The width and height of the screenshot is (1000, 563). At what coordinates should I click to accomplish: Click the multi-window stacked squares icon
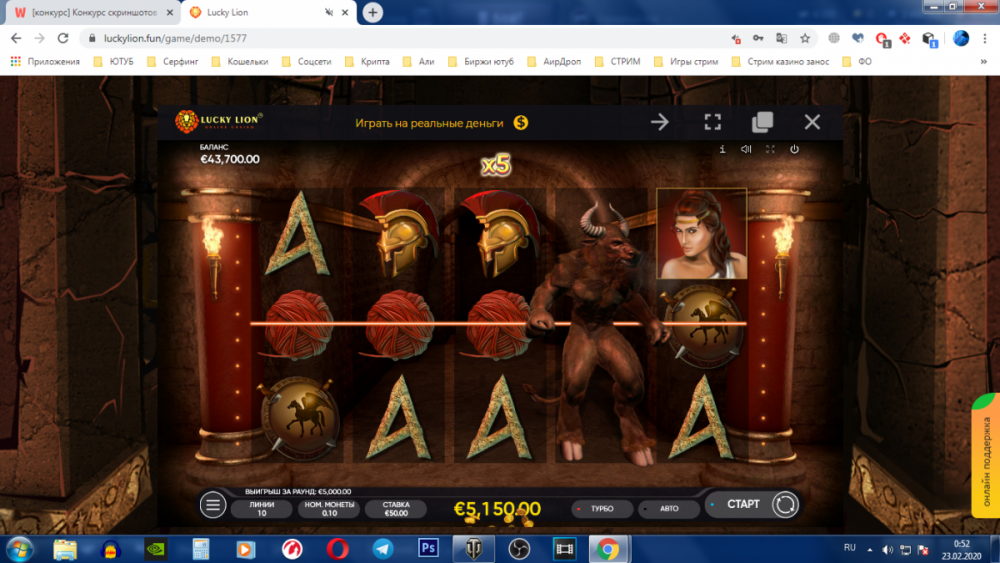point(762,122)
